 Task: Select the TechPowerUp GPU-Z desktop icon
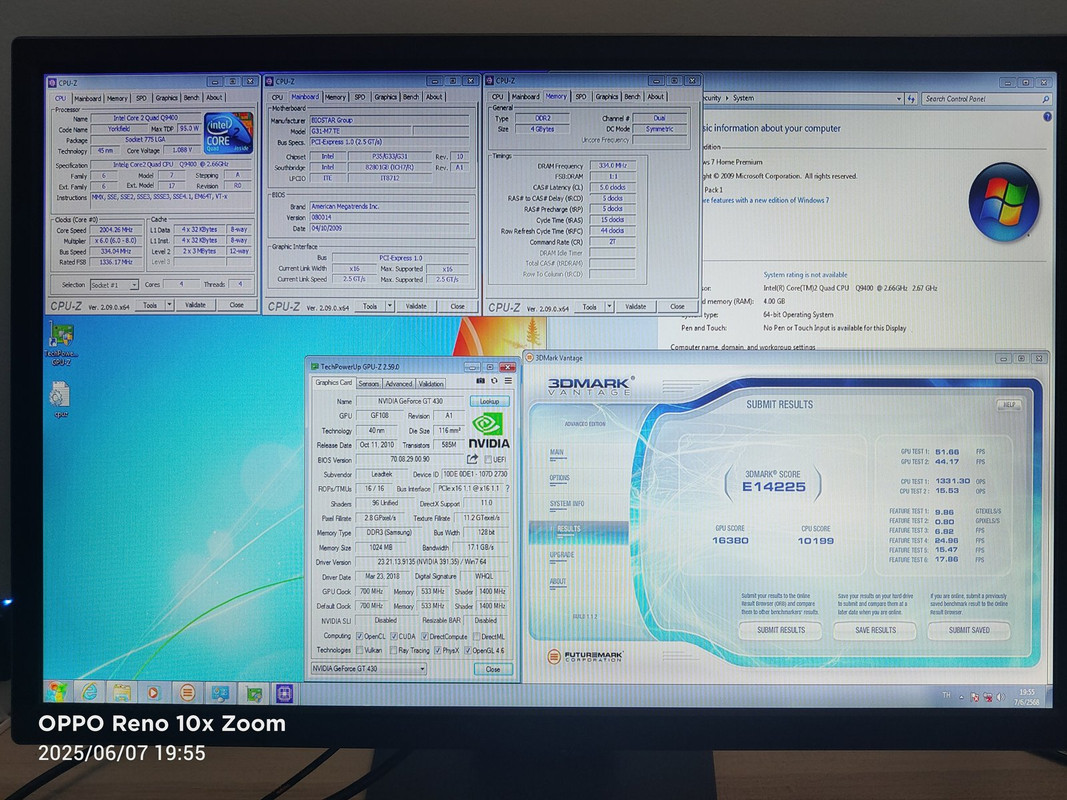(x=61, y=344)
